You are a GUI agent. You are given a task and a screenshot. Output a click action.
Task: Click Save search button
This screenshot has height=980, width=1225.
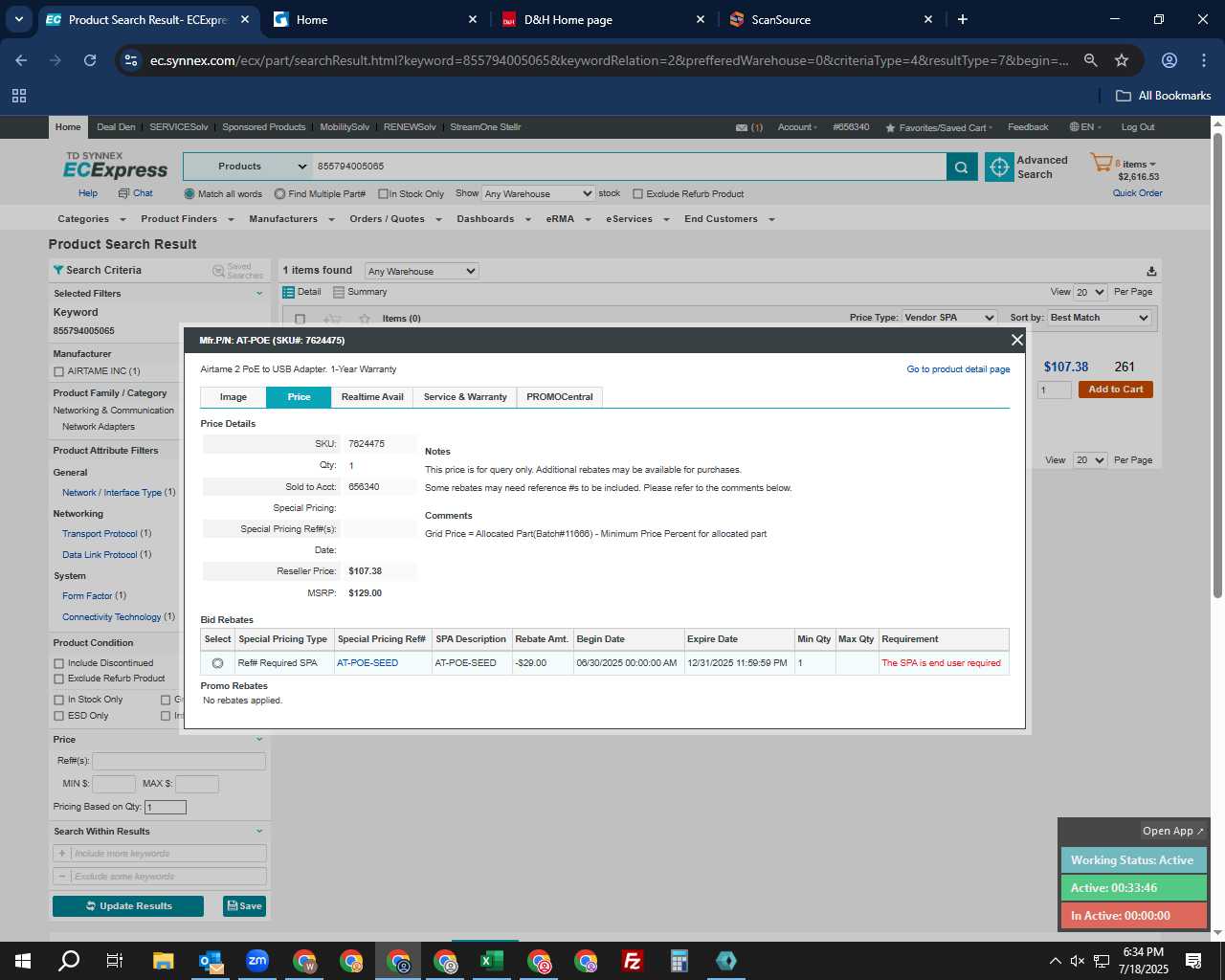[x=244, y=906]
